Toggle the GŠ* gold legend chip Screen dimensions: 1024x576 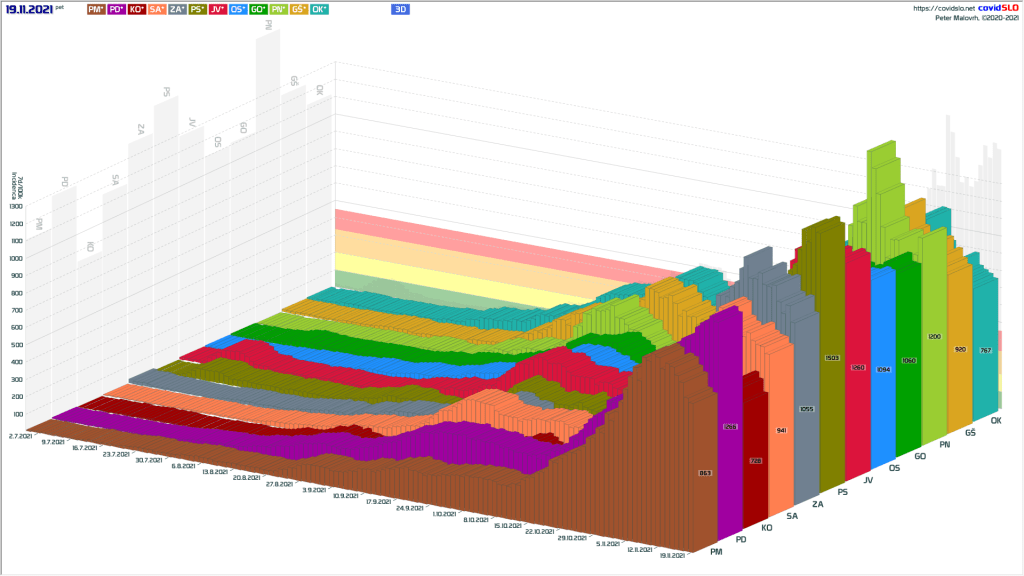click(x=299, y=9)
